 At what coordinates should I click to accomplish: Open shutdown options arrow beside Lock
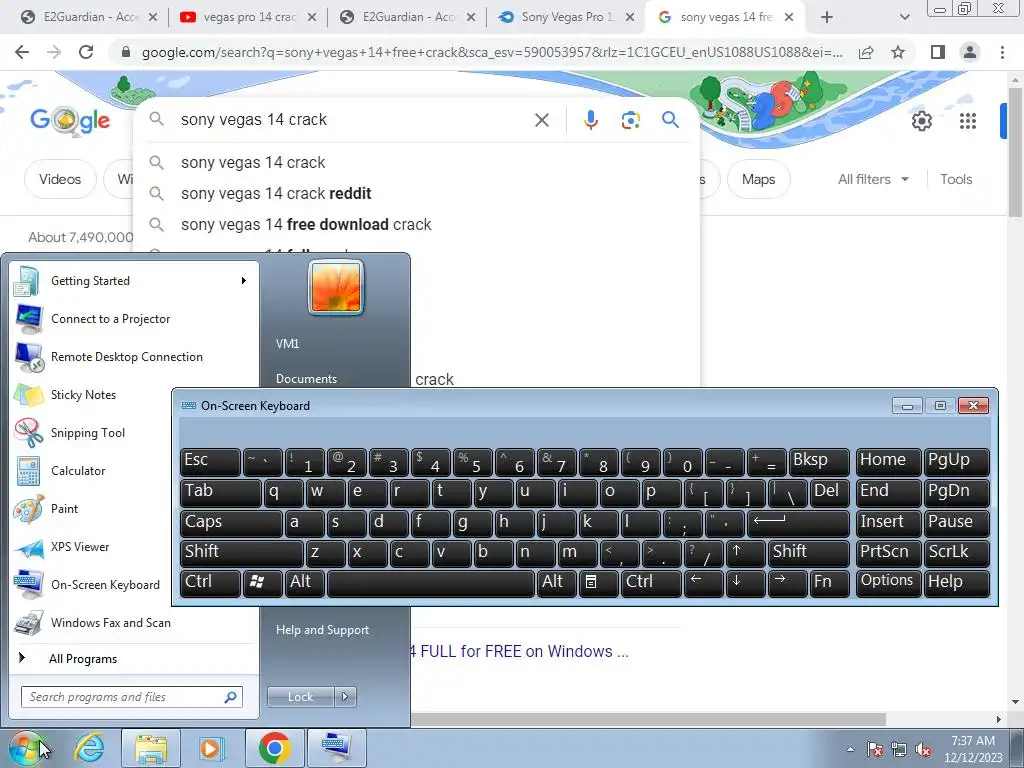coord(345,697)
